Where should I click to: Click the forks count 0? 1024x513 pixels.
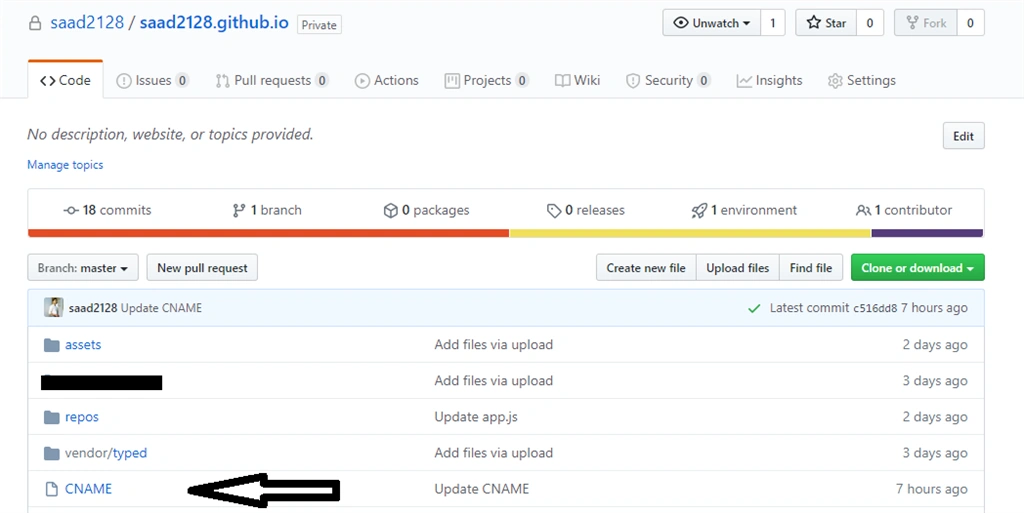(970, 23)
